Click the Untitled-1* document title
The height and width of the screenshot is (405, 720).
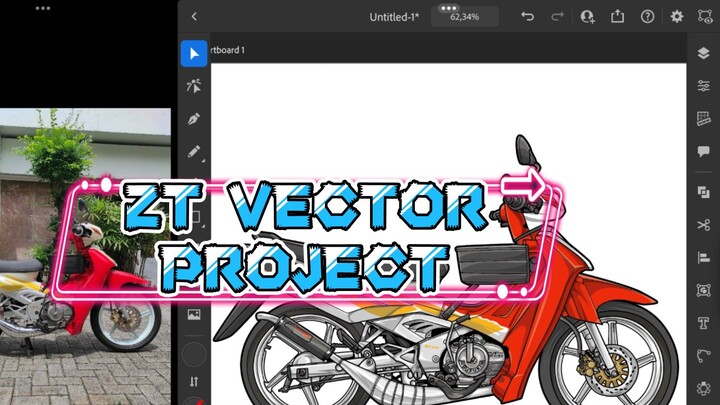[394, 17]
